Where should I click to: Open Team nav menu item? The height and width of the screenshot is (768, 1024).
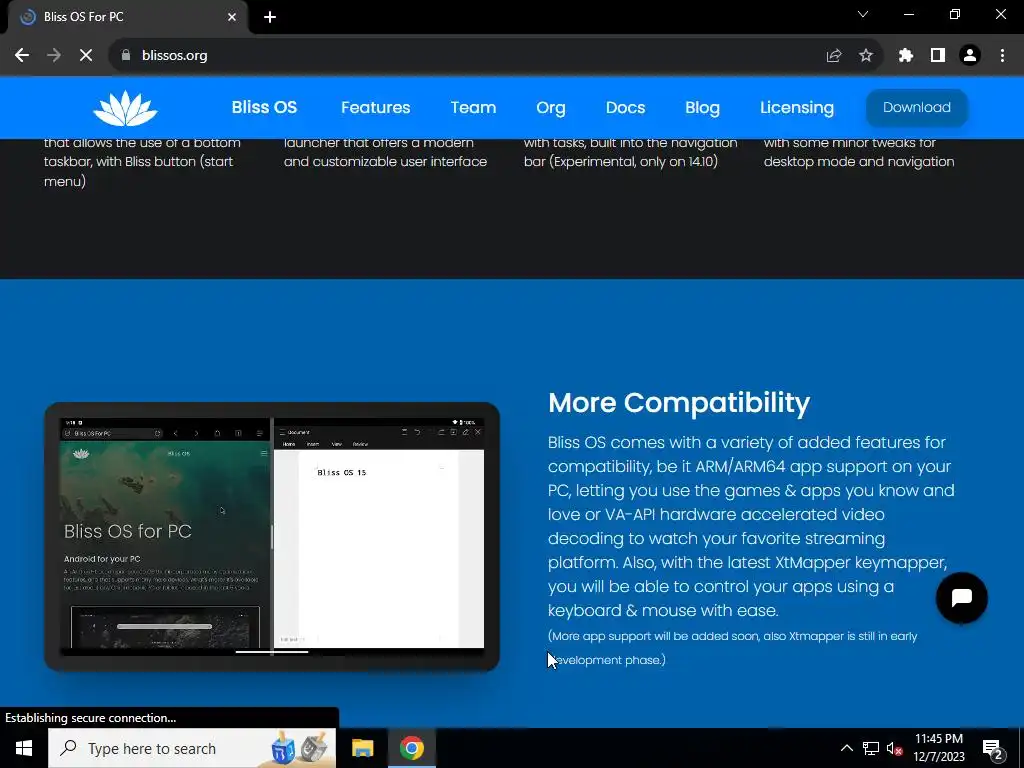pos(473,108)
